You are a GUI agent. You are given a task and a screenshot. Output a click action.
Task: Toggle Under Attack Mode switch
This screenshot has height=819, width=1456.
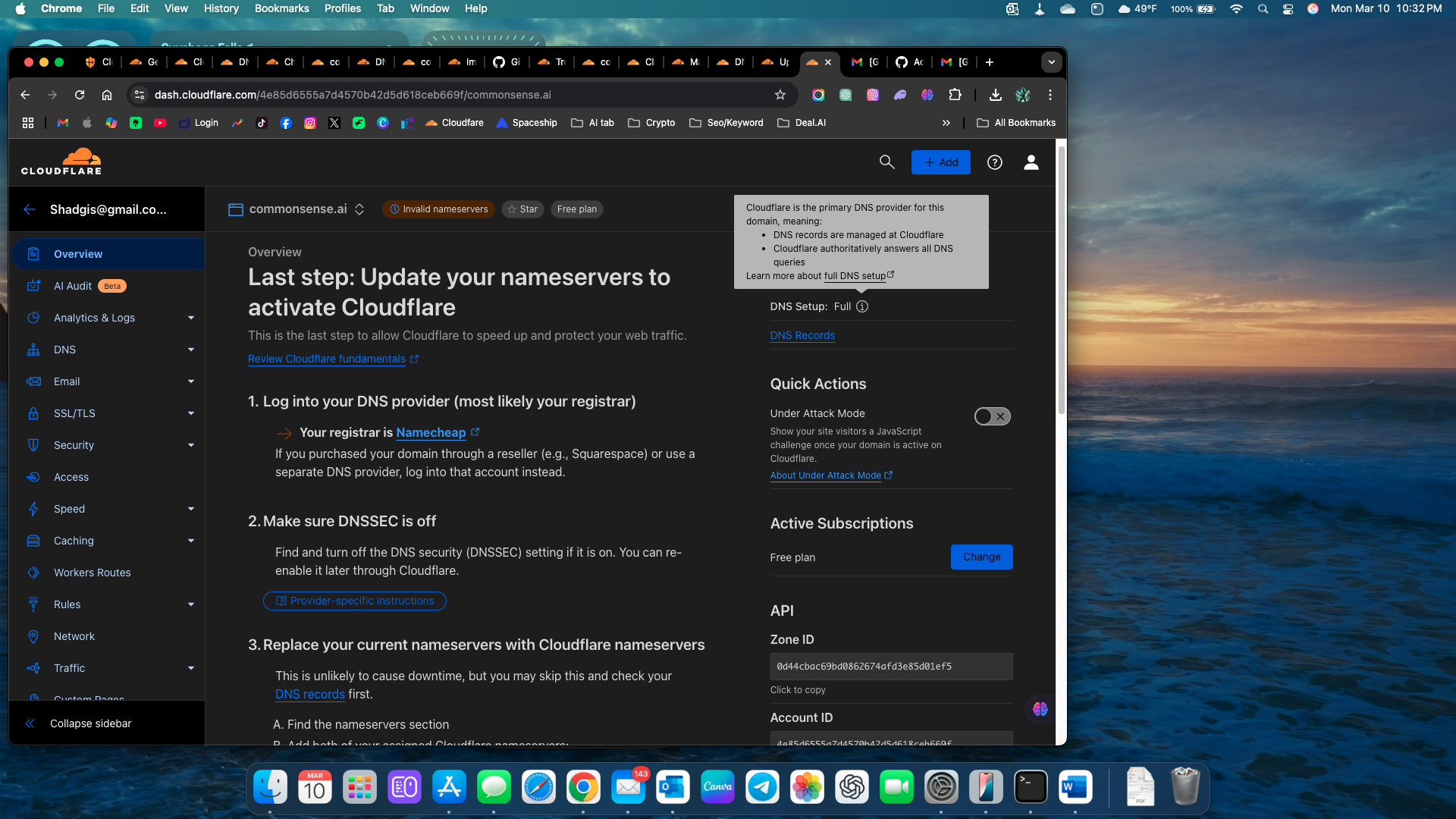tap(992, 416)
